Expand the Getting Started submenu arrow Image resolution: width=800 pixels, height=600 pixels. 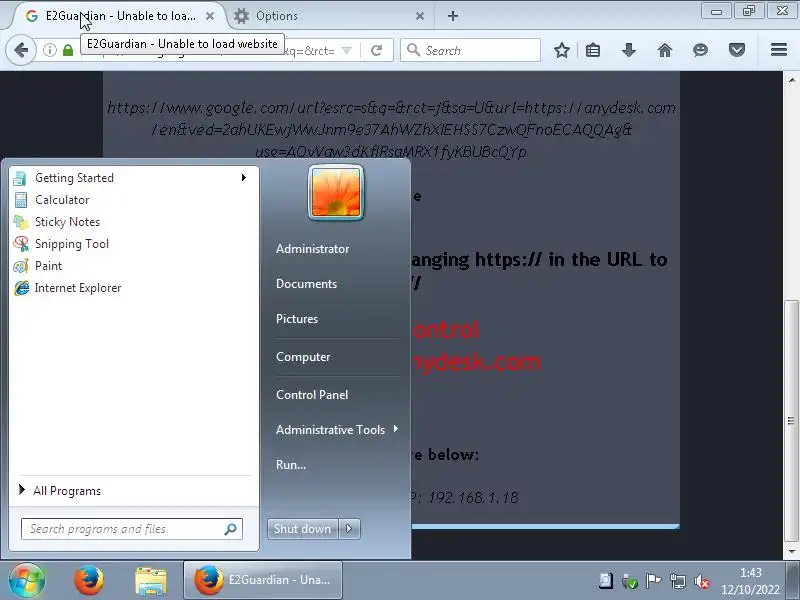[244, 178]
